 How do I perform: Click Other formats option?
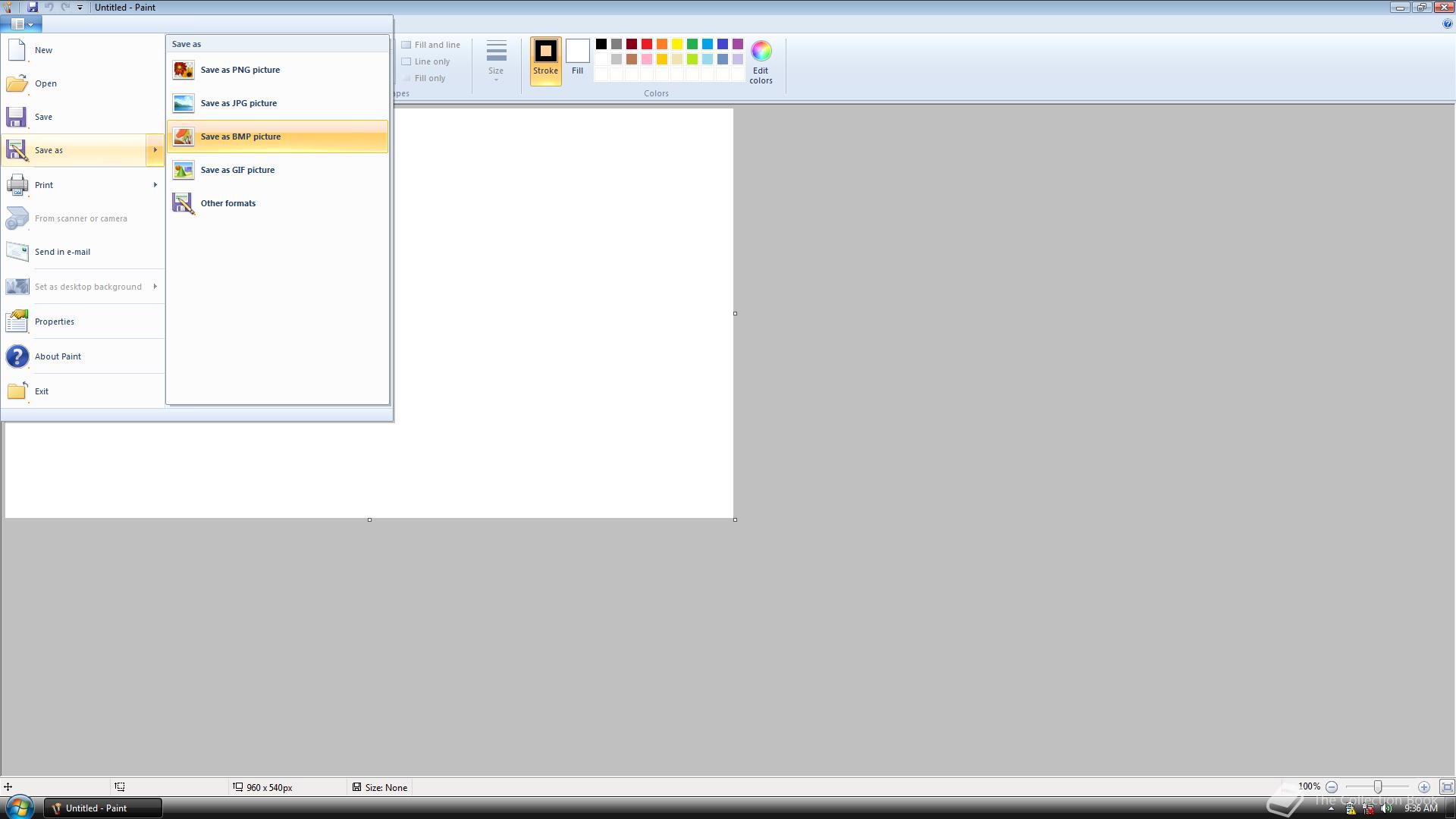tap(278, 203)
